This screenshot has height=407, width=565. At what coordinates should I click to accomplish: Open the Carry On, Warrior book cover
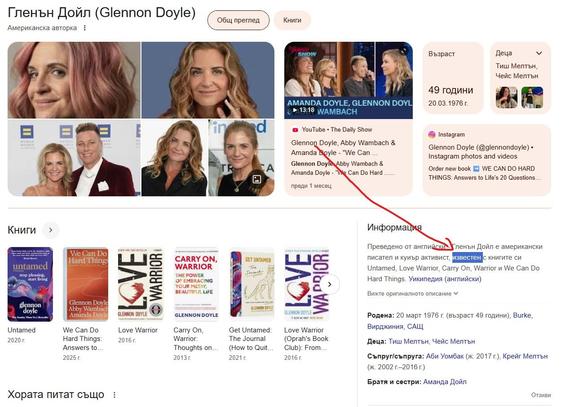pyautogui.click(x=196, y=284)
